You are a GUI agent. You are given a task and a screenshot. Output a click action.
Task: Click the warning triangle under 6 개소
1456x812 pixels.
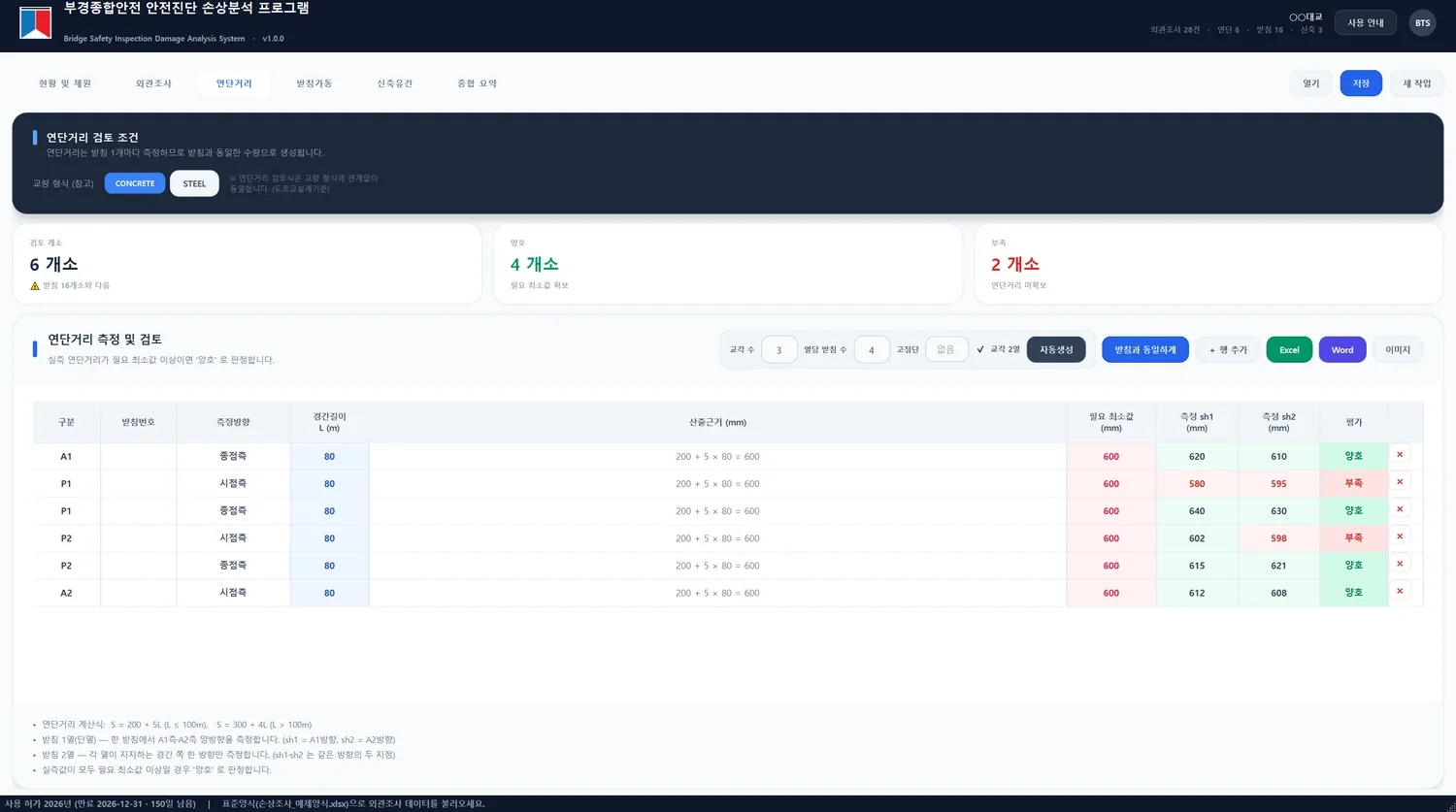[x=35, y=286]
